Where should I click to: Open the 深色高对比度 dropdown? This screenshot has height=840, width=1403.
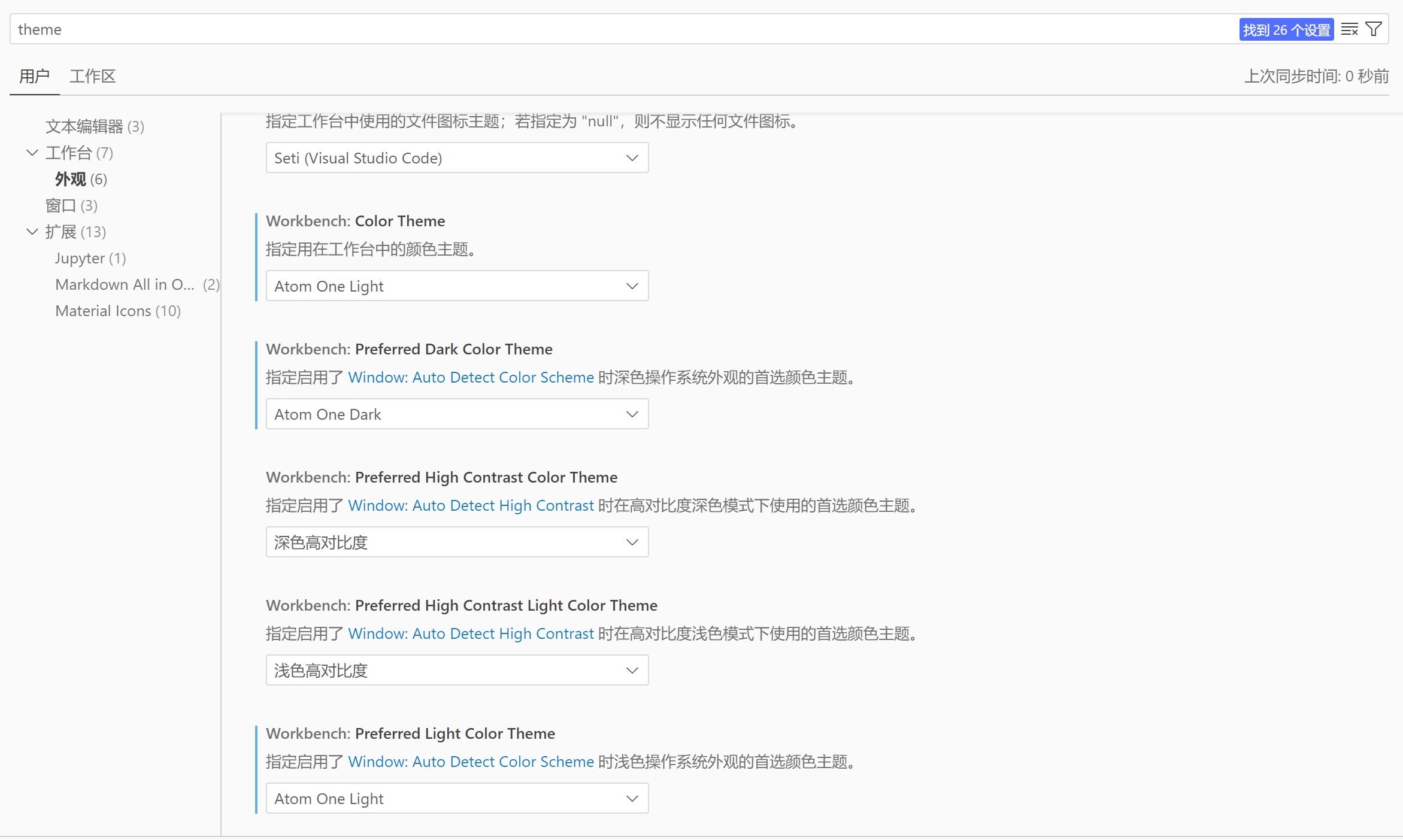pyautogui.click(x=457, y=542)
